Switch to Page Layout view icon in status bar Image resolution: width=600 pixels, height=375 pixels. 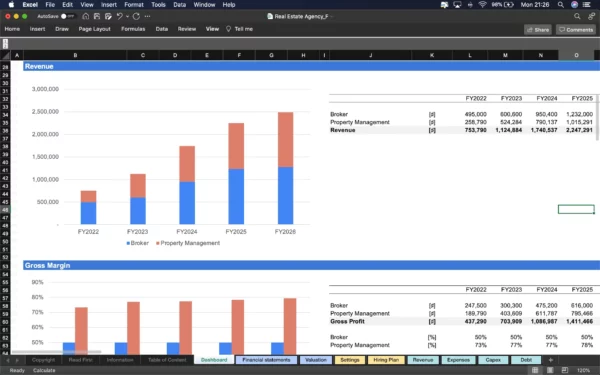click(x=550, y=370)
